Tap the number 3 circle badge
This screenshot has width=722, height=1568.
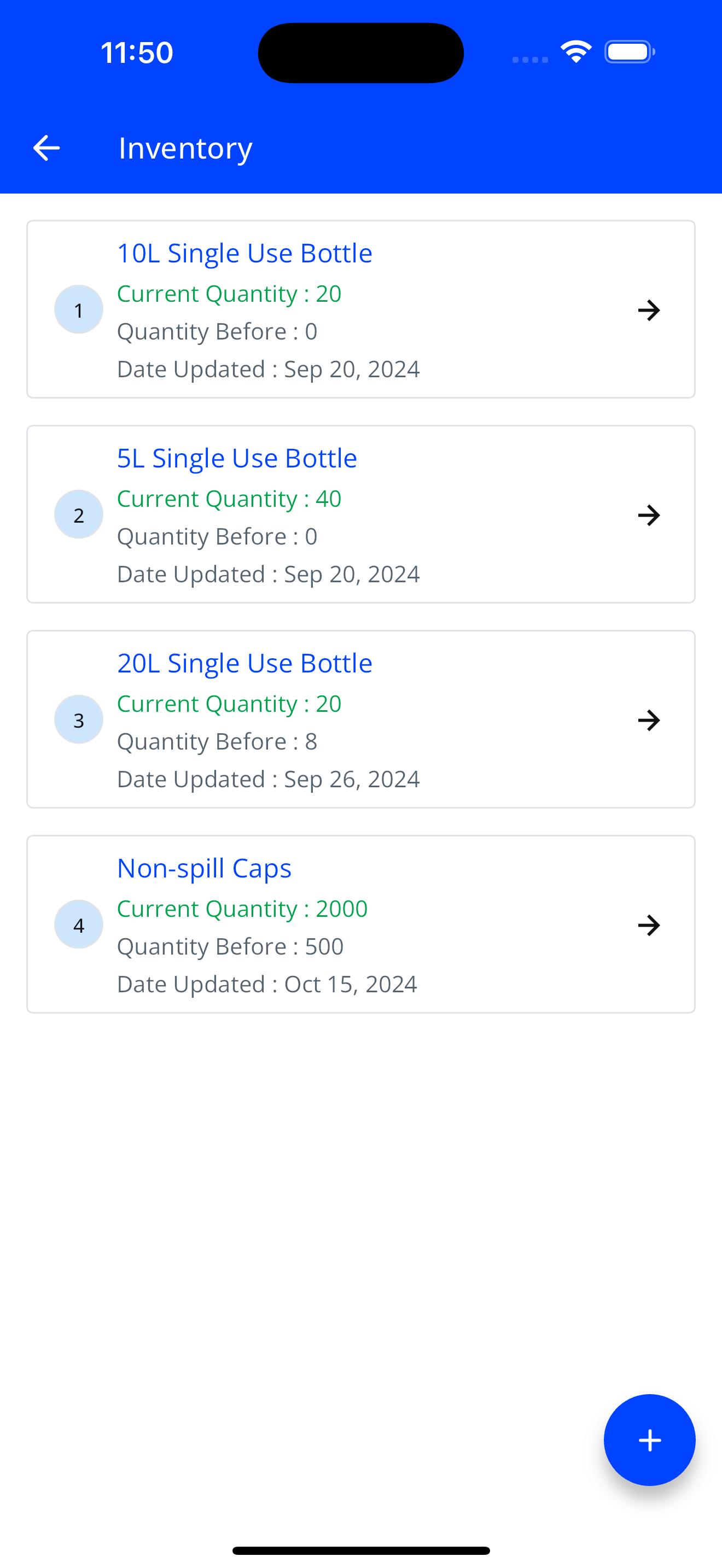coord(79,719)
